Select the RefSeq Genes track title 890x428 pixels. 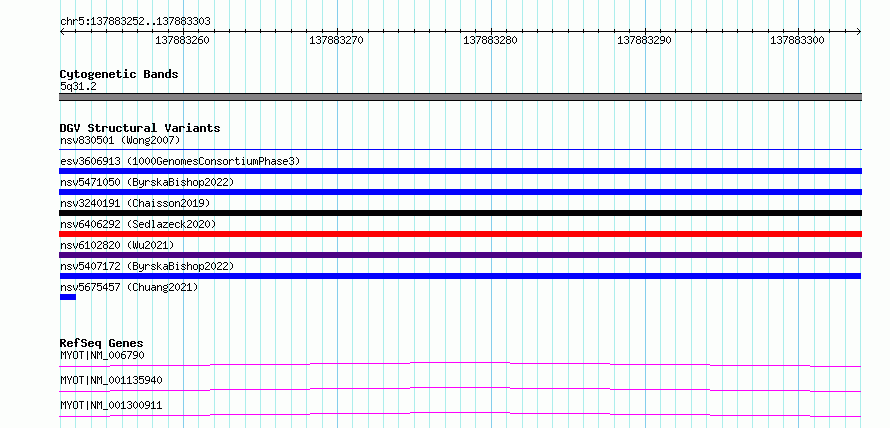(x=102, y=343)
